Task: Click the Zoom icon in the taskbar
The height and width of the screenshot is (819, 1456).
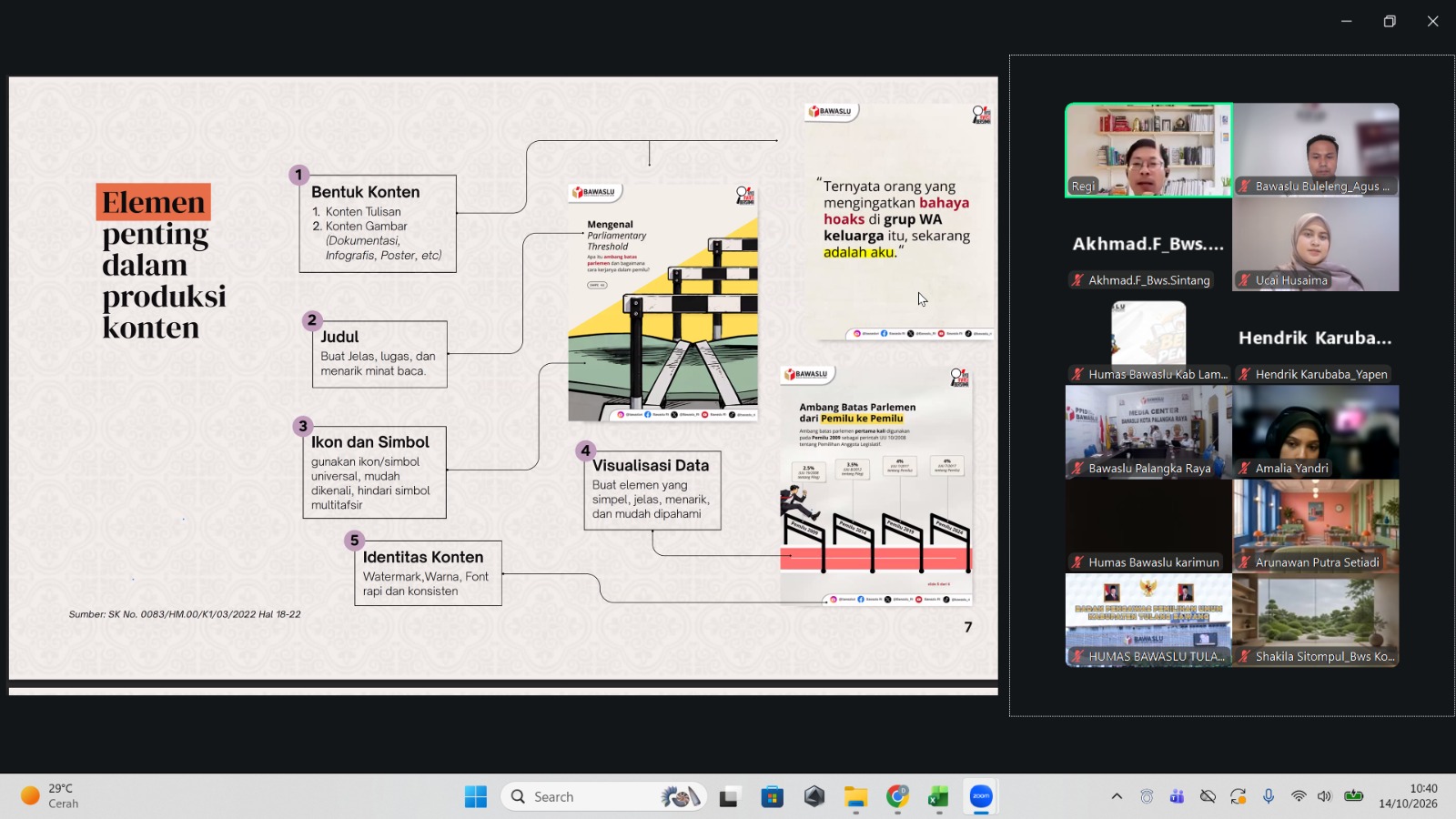Action: (x=981, y=797)
